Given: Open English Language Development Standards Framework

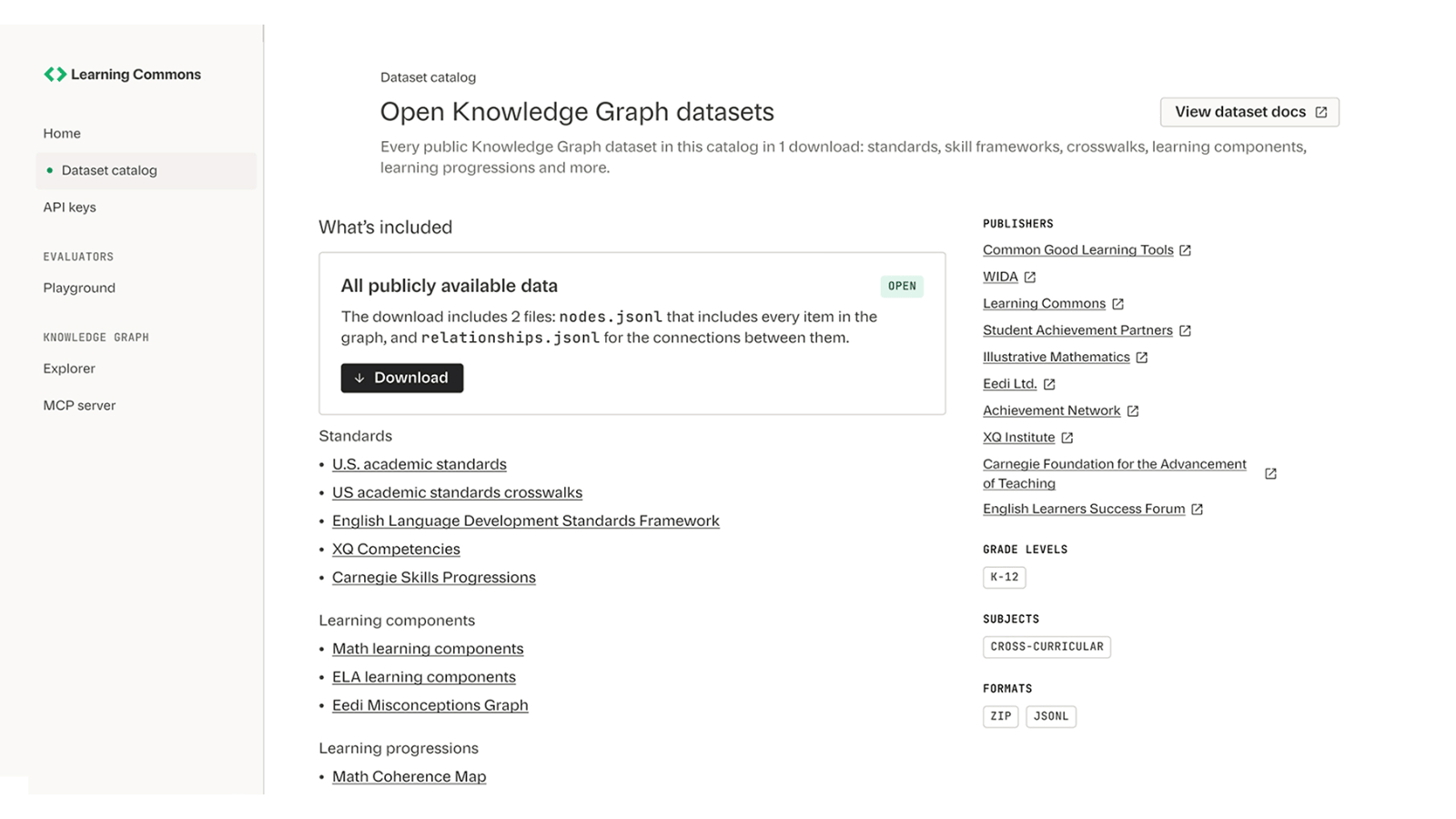Looking at the screenshot, I should [x=526, y=521].
